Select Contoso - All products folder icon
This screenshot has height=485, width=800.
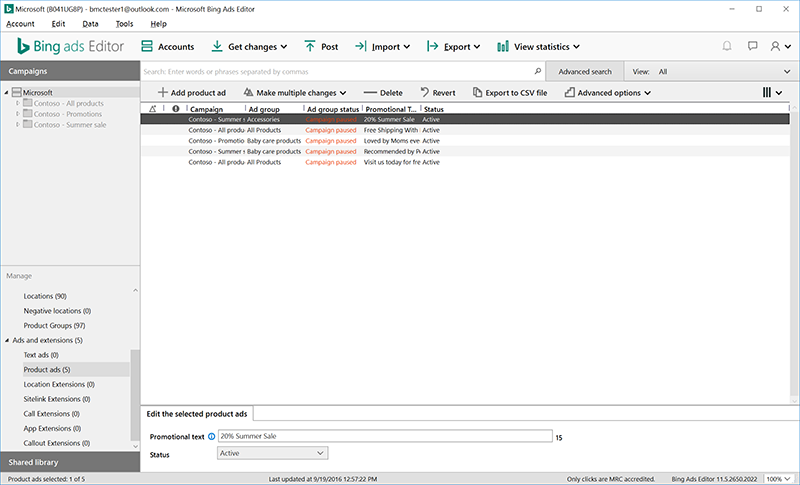click(x=28, y=103)
